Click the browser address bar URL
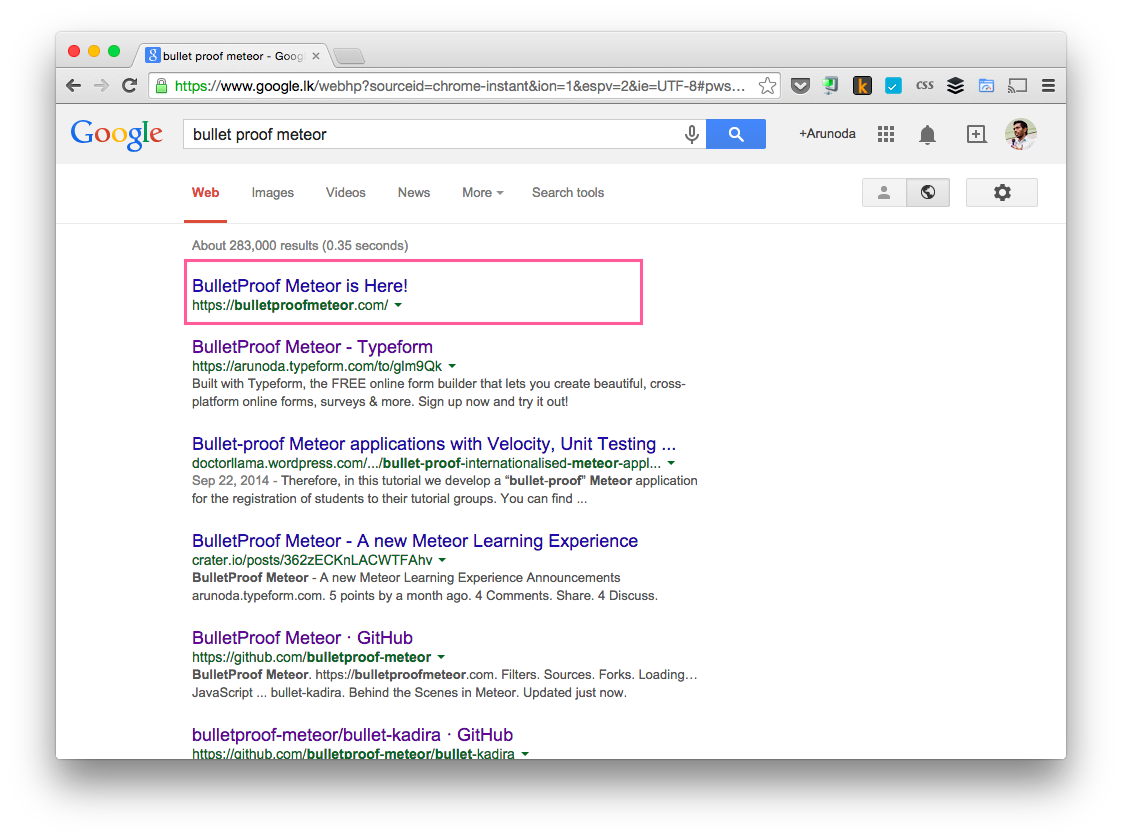The width and height of the screenshot is (1122, 839). (460, 86)
